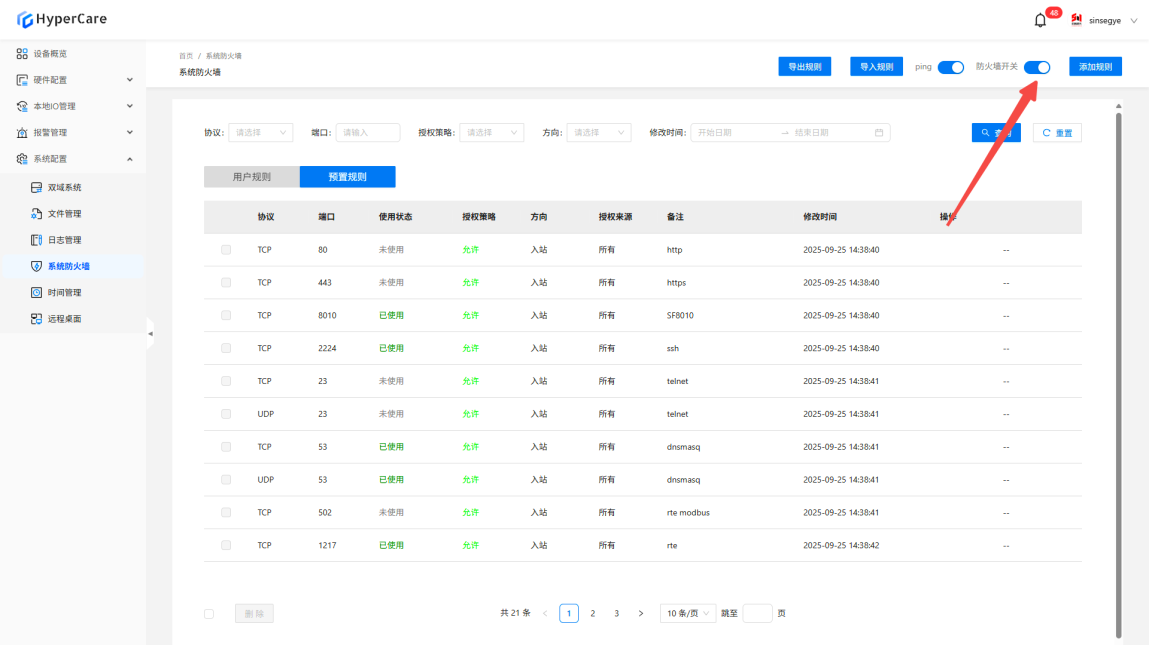The image size is (1149, 645).
Task: Turn off the 防火墙开关 switch
Action: 1037,67
